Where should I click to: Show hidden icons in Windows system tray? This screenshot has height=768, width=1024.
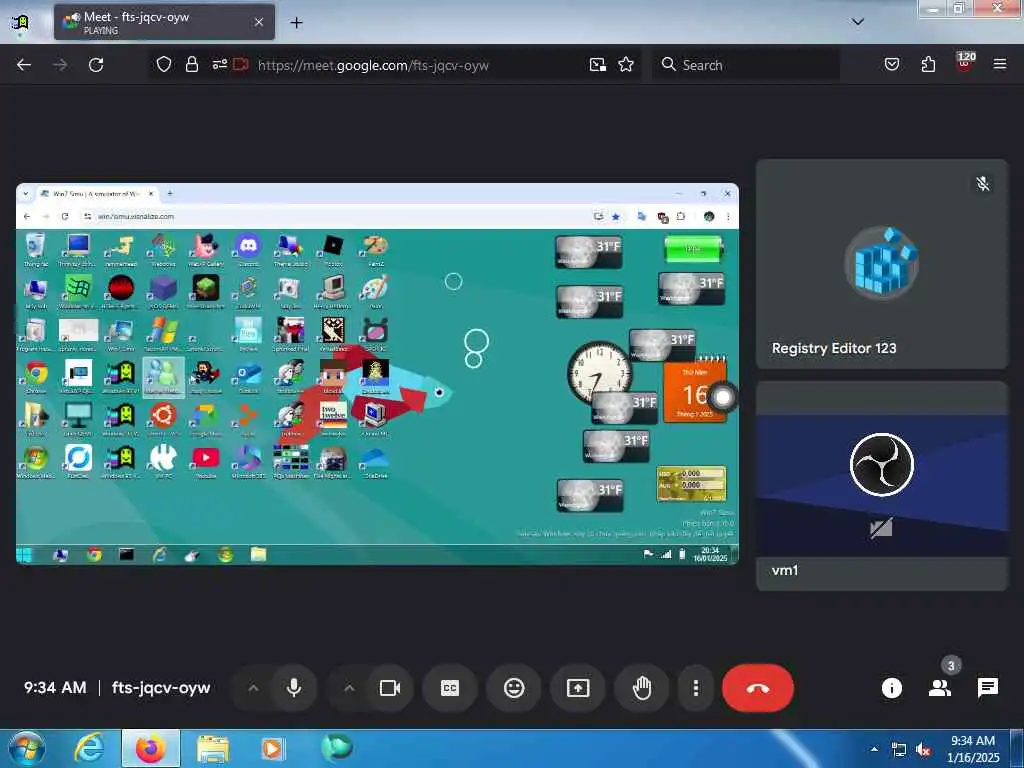(x=874, y=749)
